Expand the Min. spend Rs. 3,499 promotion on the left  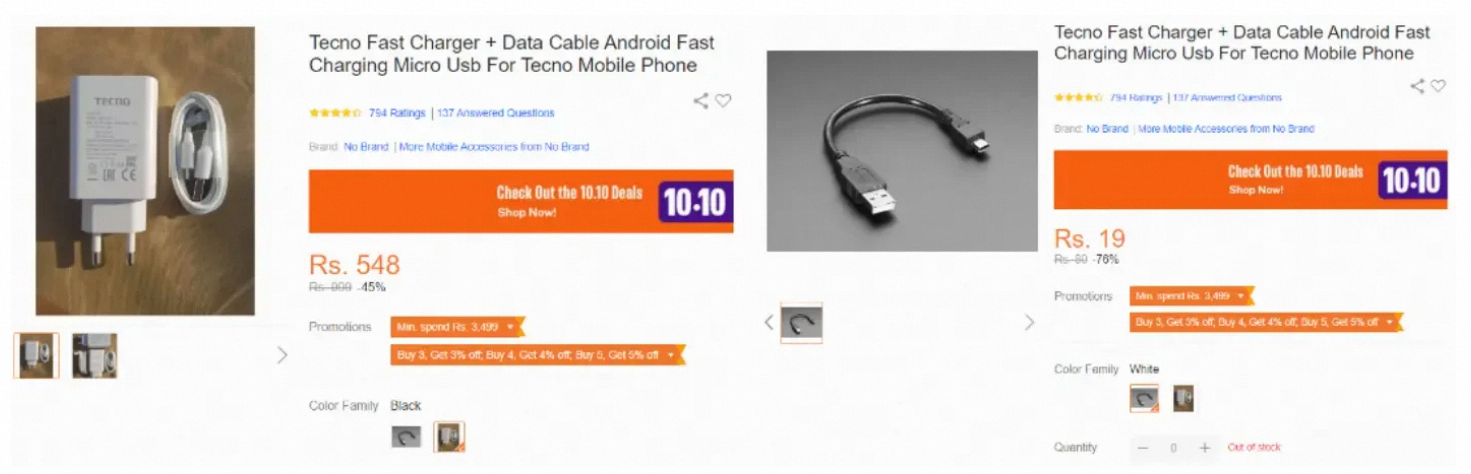(x=457, y=327)
